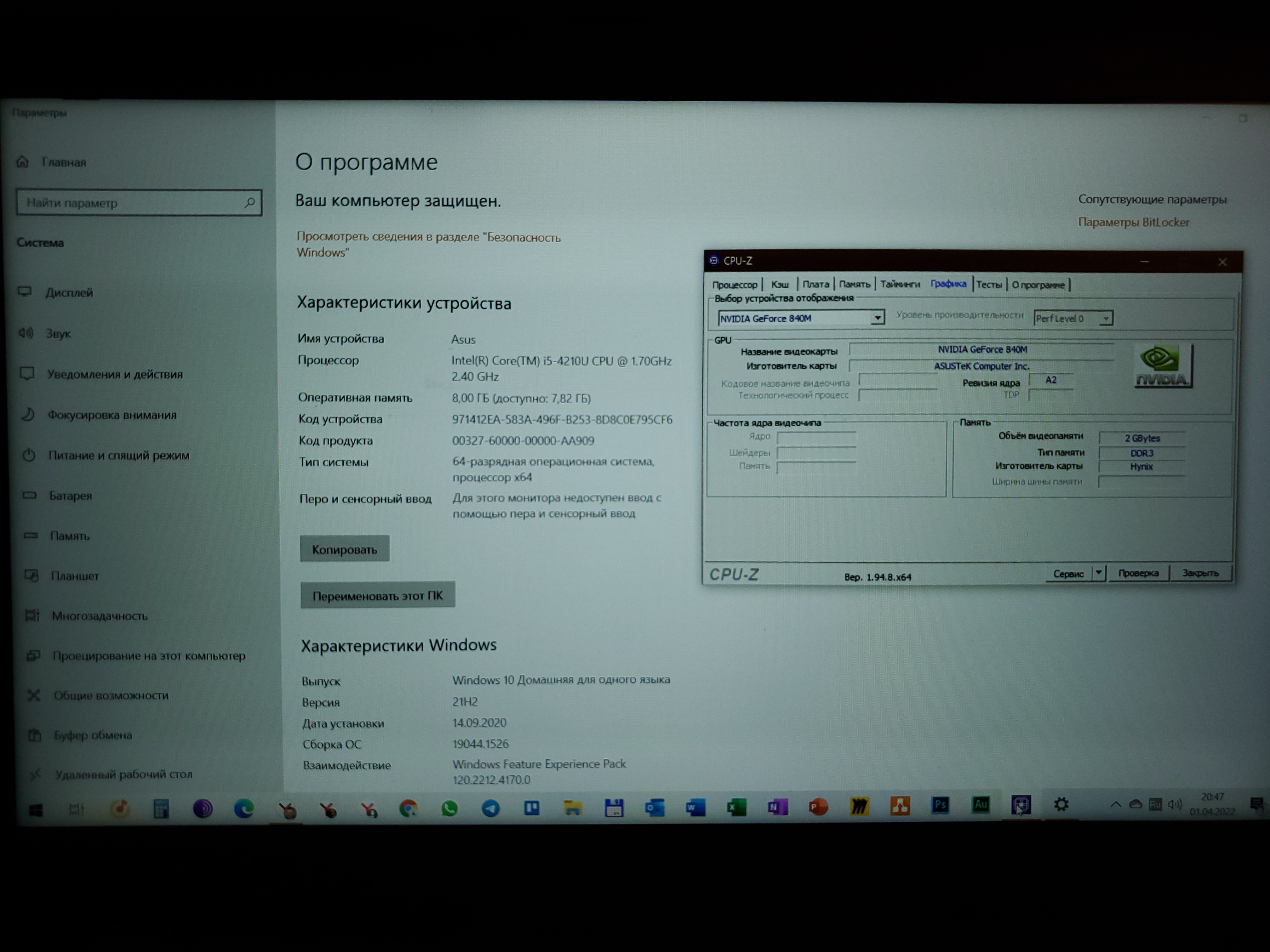This screenshot has width=1270, height=952.
Task: Click the Сервис button in CPU-Z
Action: (x=1068, y=573)
